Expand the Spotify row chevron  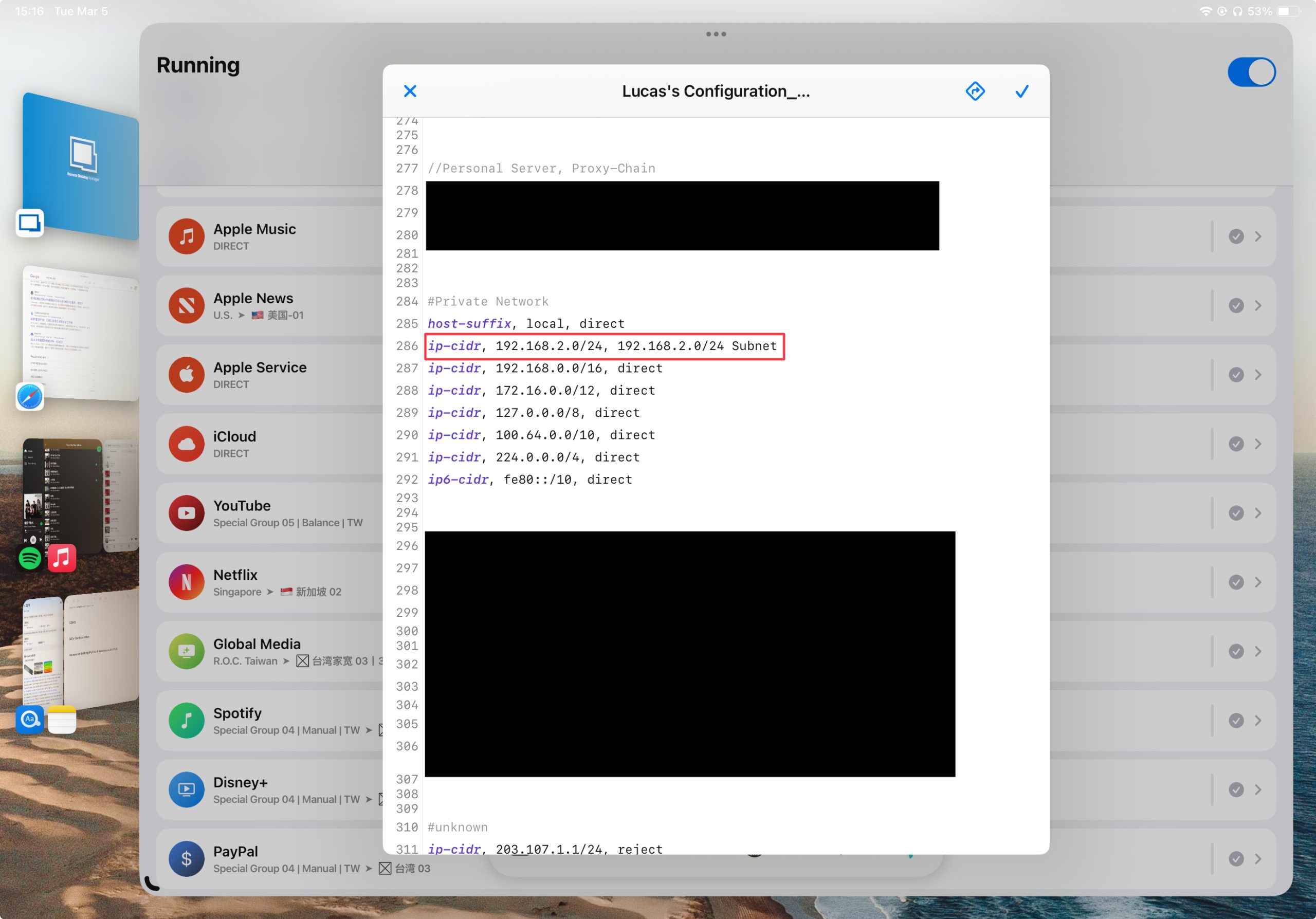1257,720
